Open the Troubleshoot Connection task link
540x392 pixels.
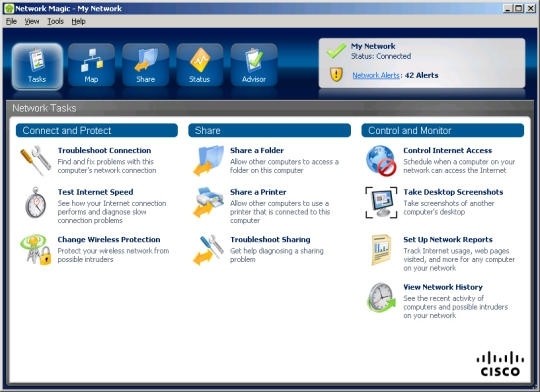click(x=104, y=151)
